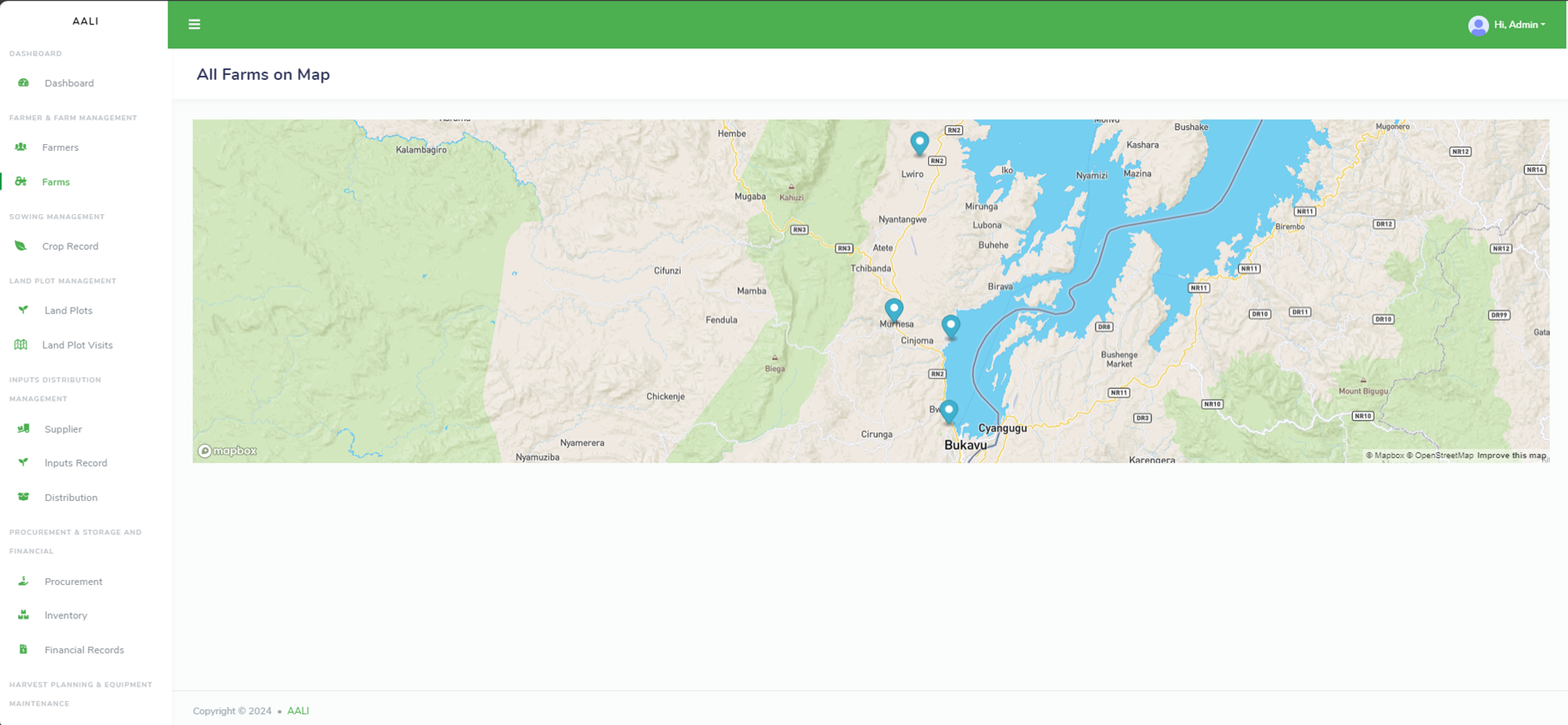1568x725 pixels.
Task: Click the admin user avatar icon
Action: pos(1478,26)
